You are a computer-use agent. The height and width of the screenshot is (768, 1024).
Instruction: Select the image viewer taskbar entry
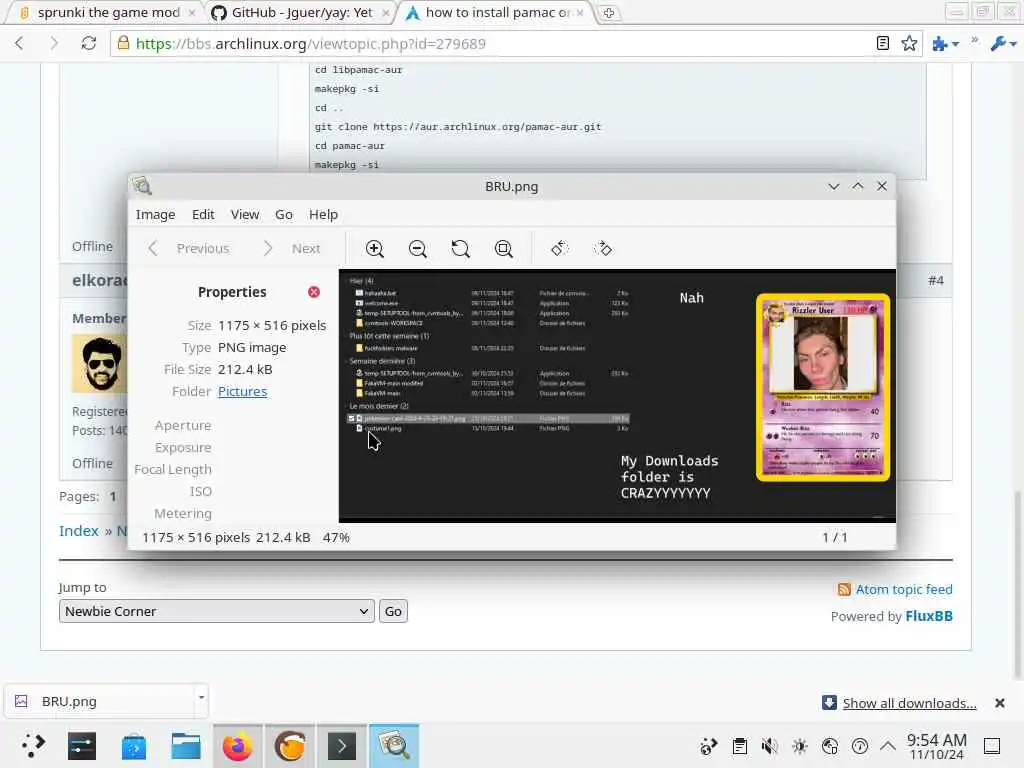click(394, 746)
